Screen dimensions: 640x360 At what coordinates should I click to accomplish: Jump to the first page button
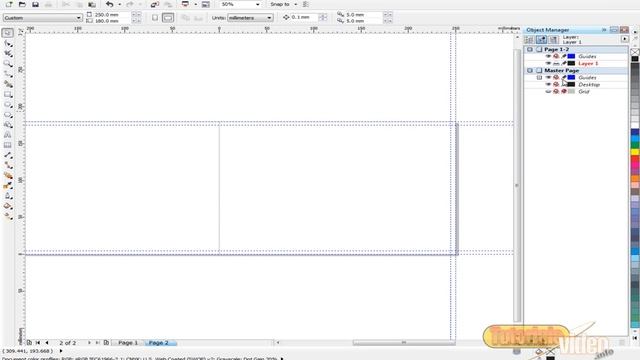pos(38,343)
